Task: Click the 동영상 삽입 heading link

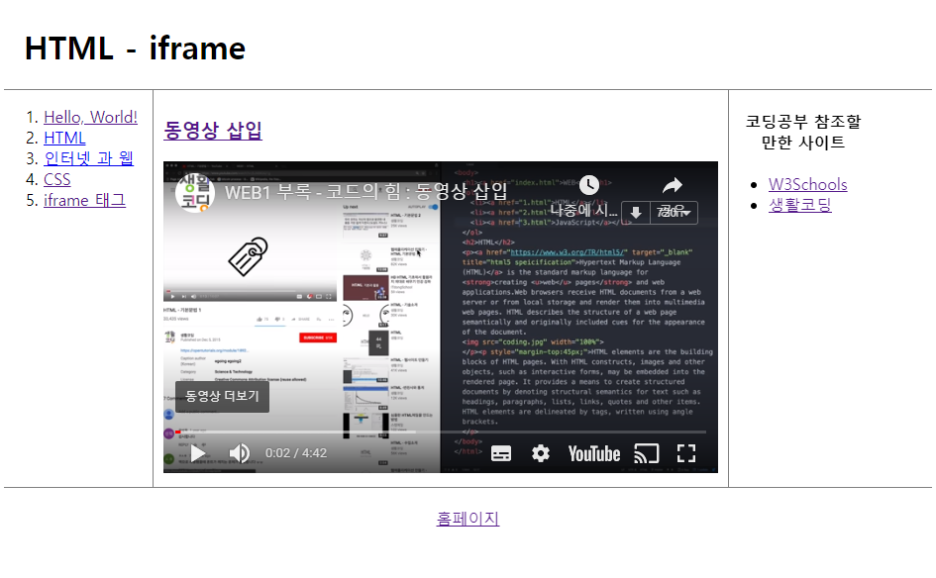Action: pyautogui.click(x=213, y=130)
